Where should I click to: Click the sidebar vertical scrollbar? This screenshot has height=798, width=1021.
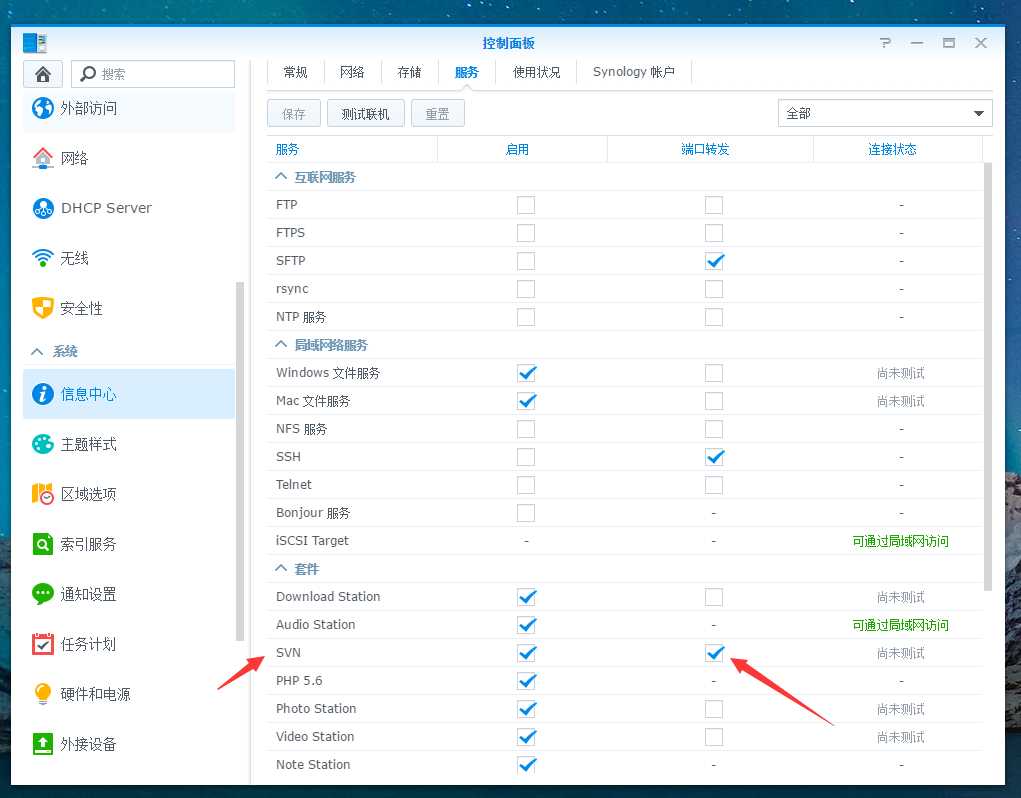point(240,461)
